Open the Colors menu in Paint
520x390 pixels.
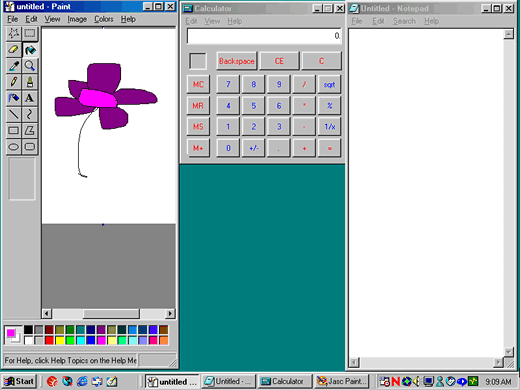104,19
